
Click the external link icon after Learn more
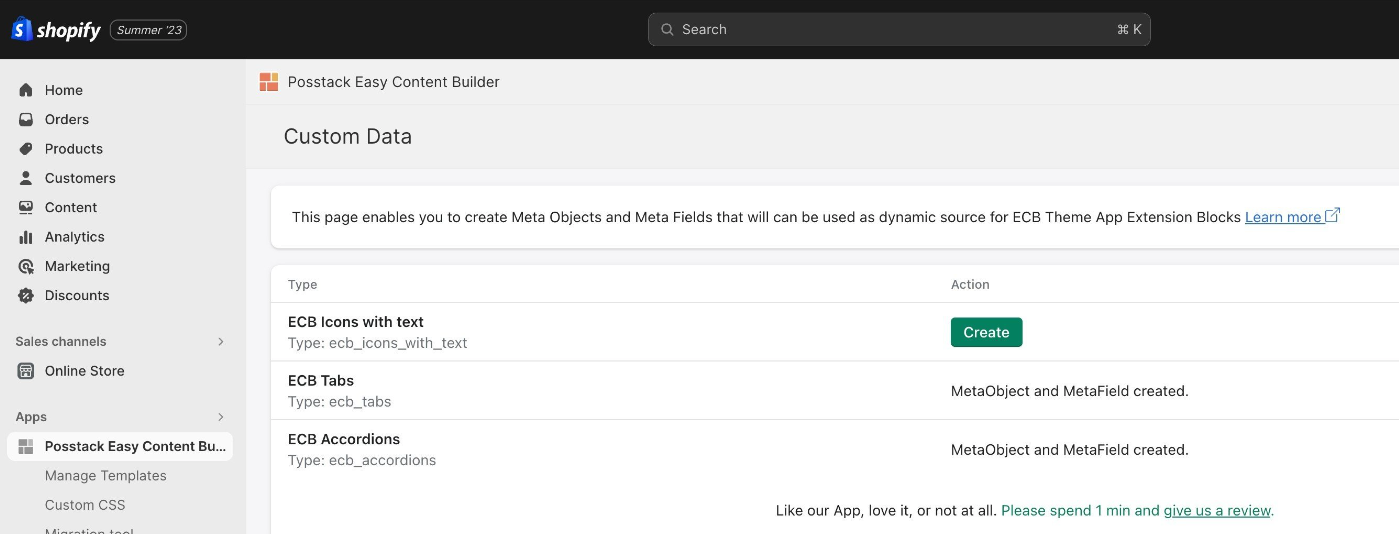pos(1332,216)
